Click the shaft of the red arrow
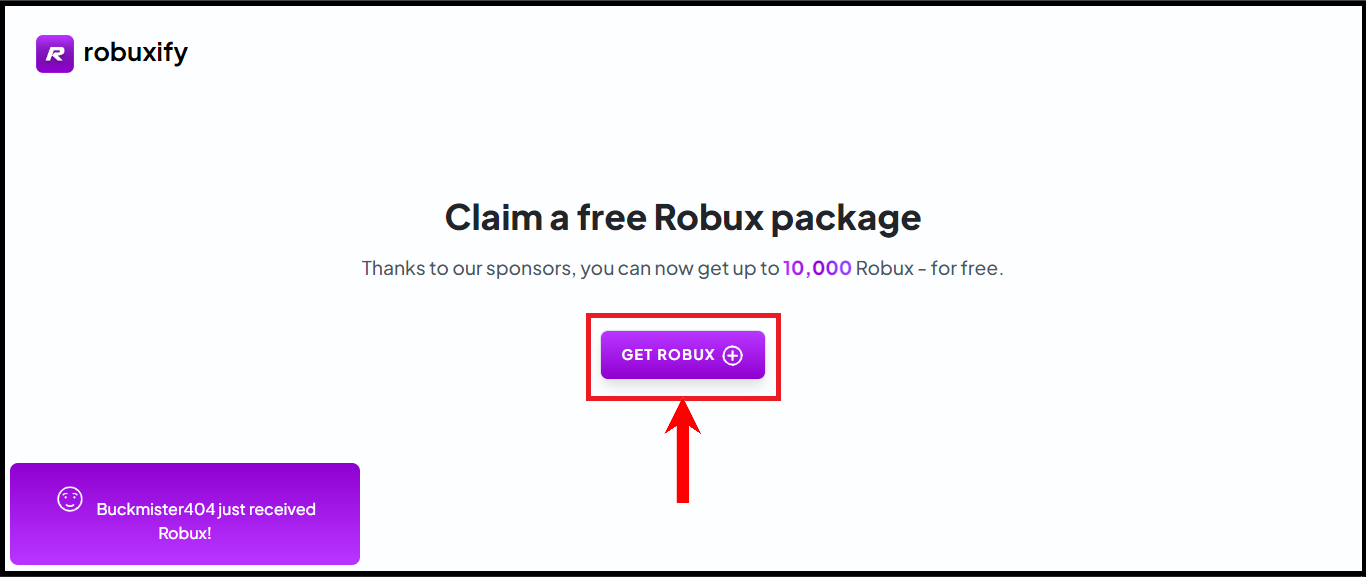Screen dimensions: 1366x577 (683, 468)
